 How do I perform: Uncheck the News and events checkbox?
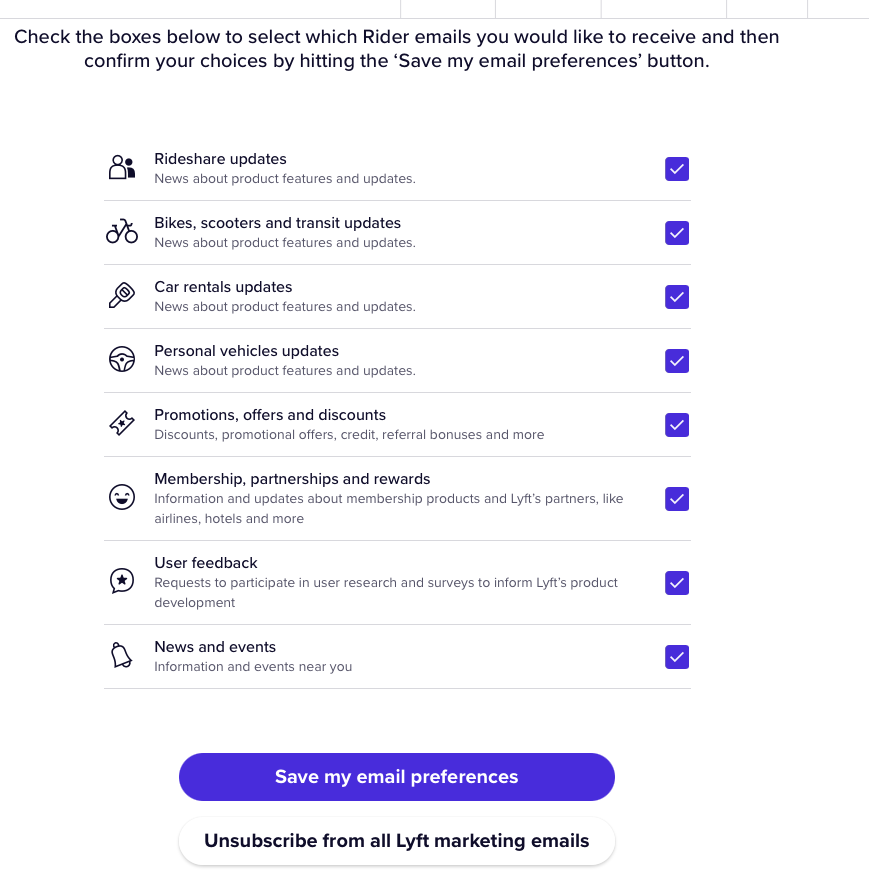pyautogui.click(x=677, y=657)
